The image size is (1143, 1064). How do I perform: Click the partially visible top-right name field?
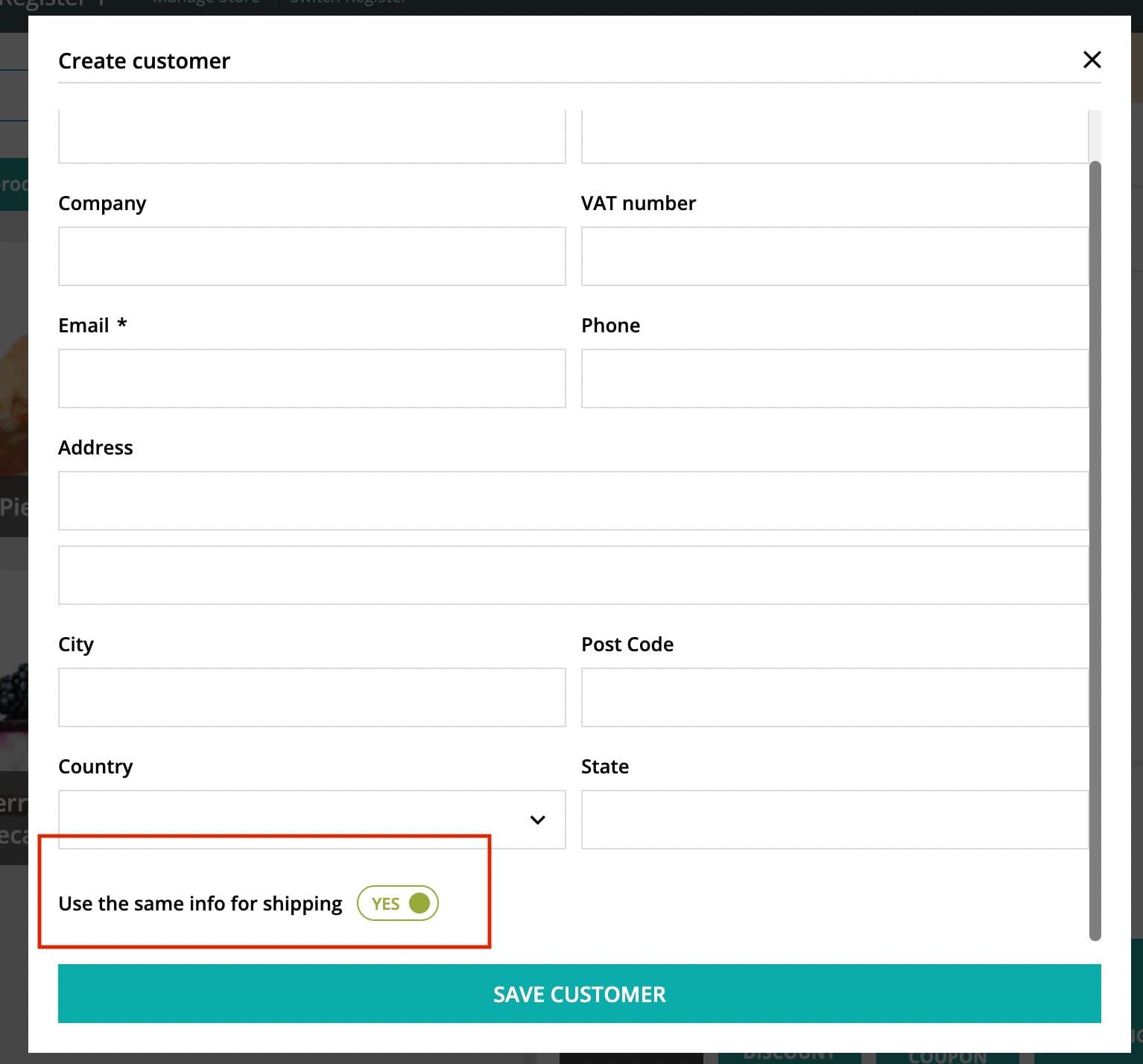[835, 137]
